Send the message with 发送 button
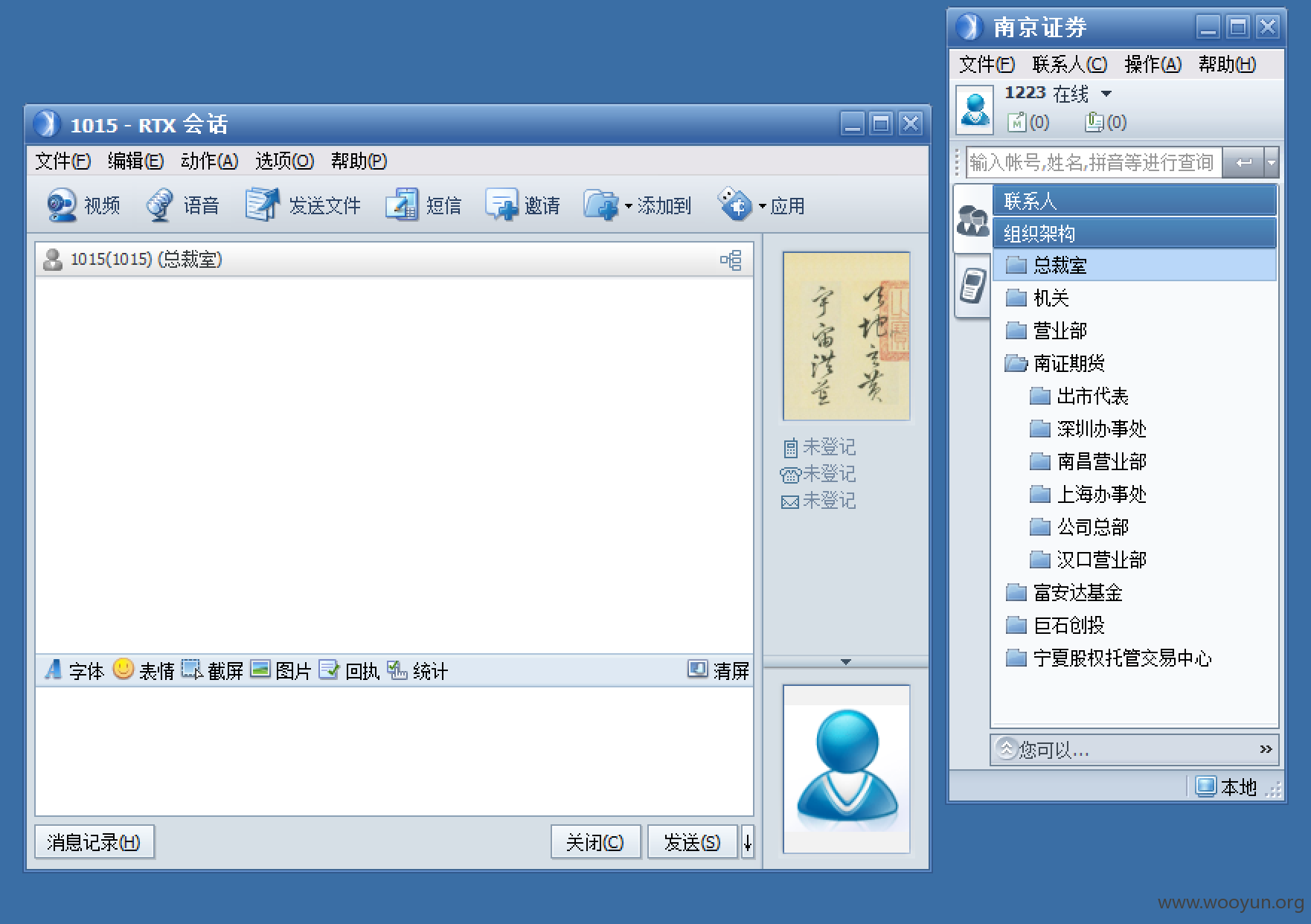 693,842
